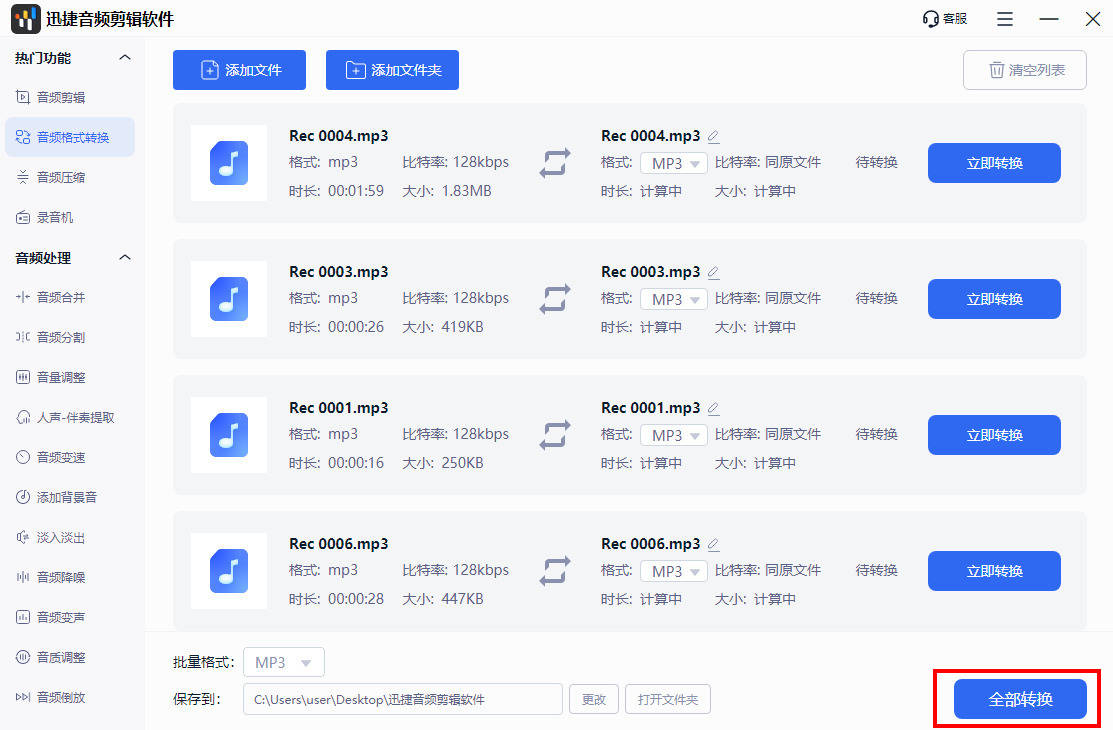Click 立即转换 for Rec 0004.mp3
Viewport: 1113px width, 730px height.
coord(994,163)
